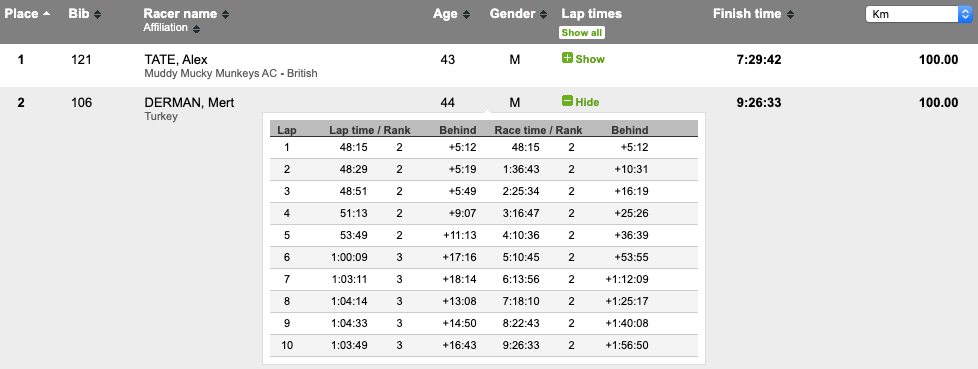This screenshot has width=978, height=369.
Task: Click green minus icon for Mert Derman
Action: point(568,101)
